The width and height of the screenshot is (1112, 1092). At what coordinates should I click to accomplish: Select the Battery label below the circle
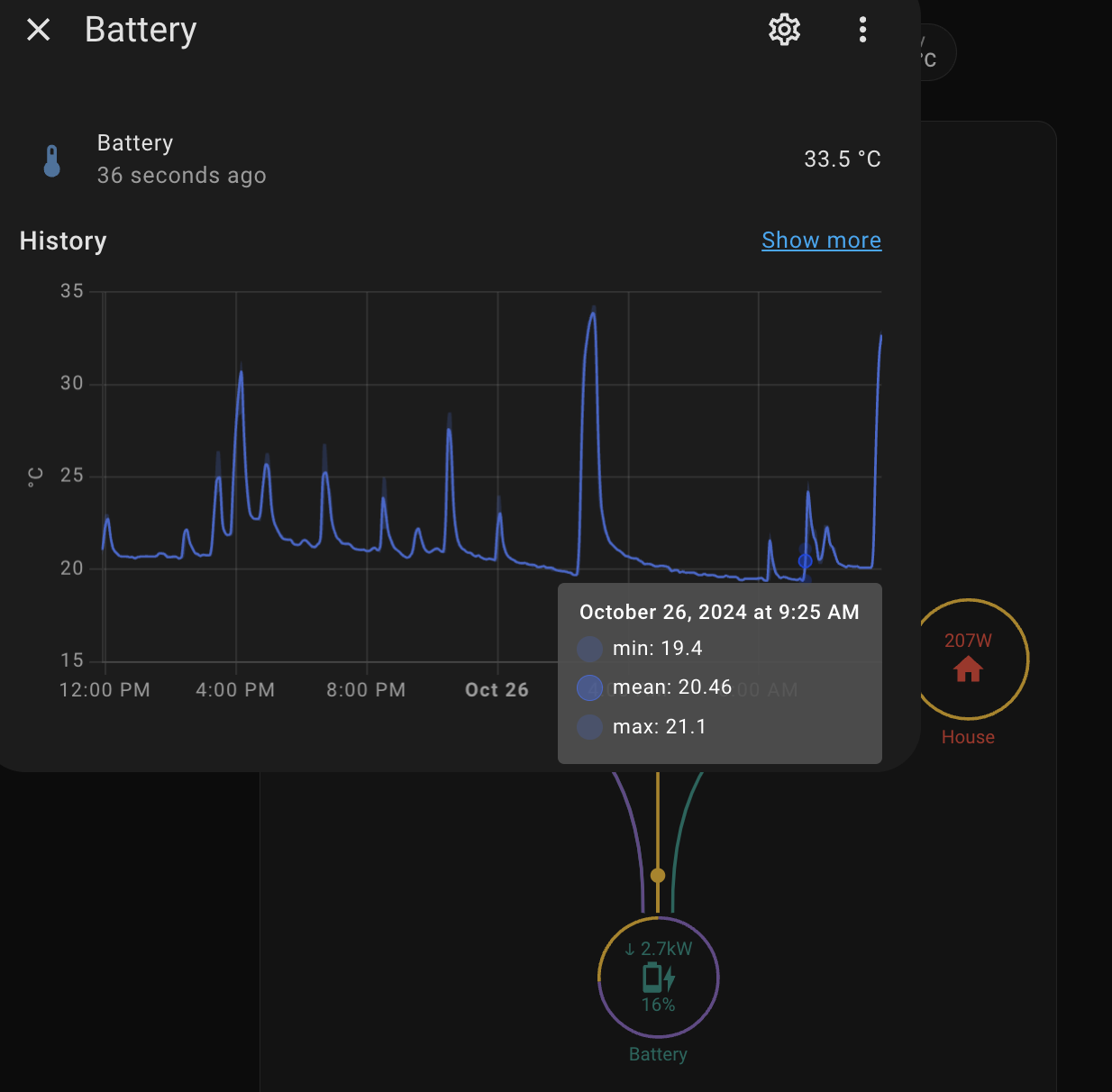(x=658, y=1054)
